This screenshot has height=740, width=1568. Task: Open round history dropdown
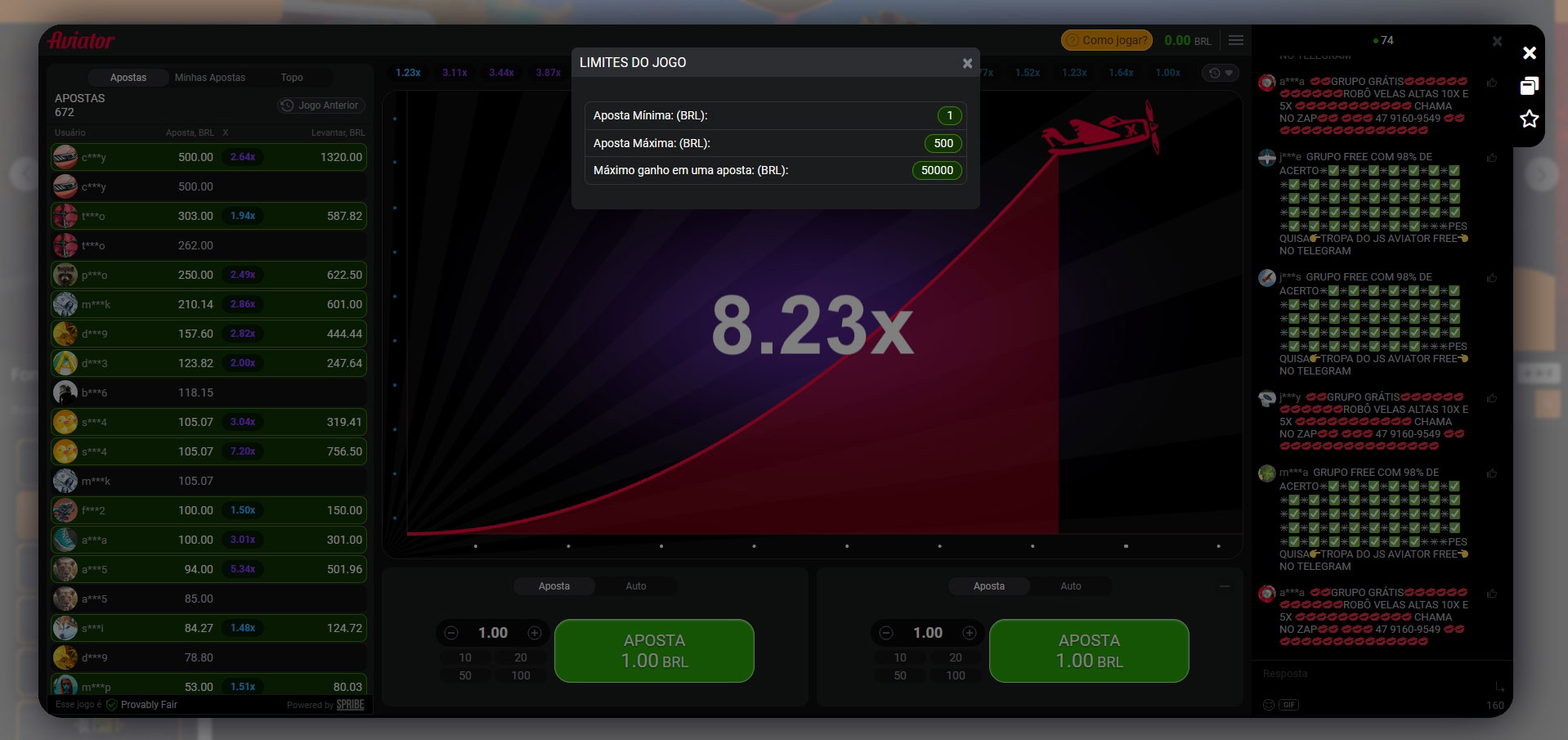click(1221, 73)
